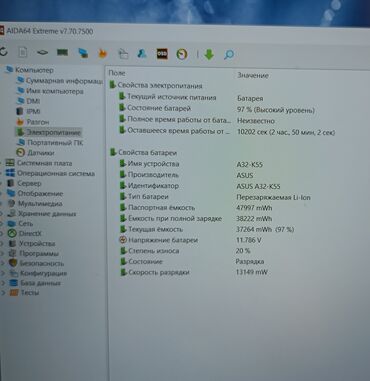Click the value 13149 mW
This screenshot has height=381, width=370.
pyautogui.click(x=252, y=272)
